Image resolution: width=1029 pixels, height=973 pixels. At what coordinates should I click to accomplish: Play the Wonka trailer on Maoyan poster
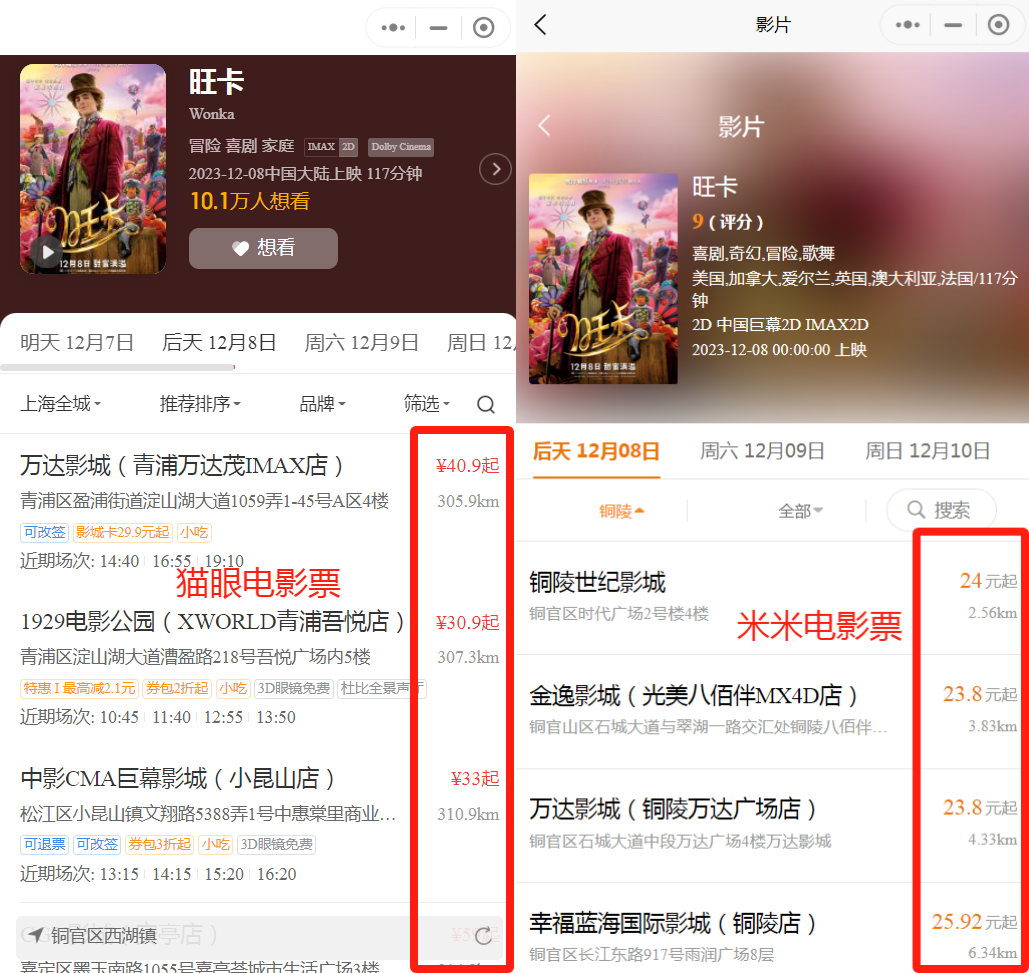pyautogui.click(x=48, y=252)
